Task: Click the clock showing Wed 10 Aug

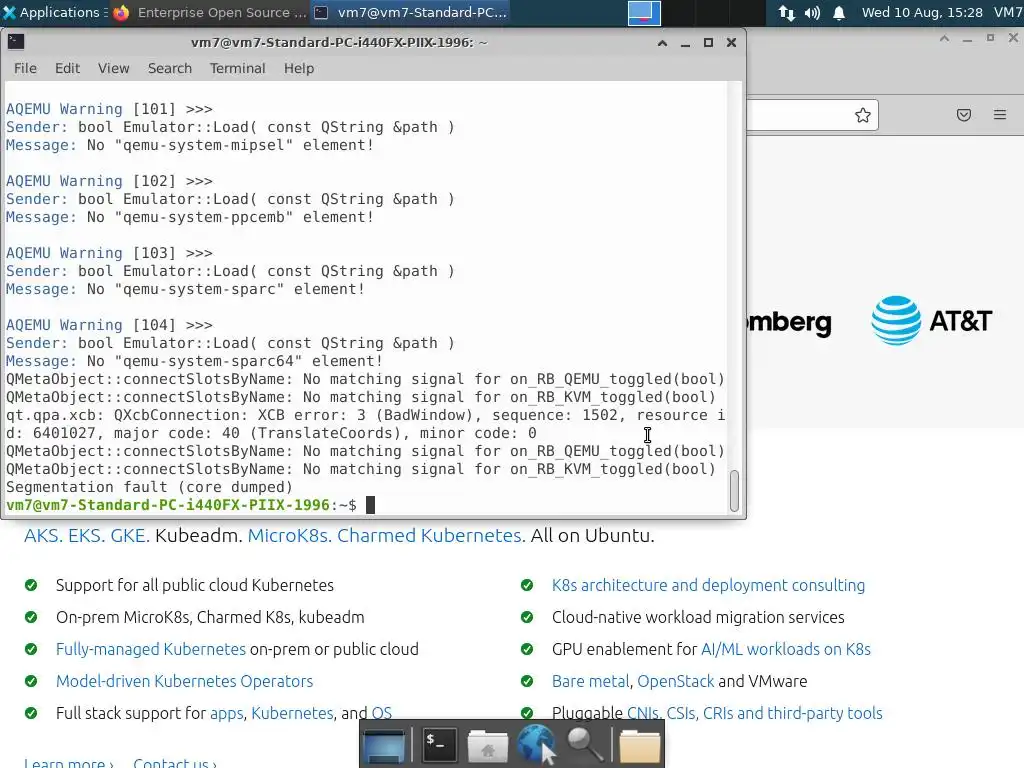Action: [x=921, y=12]
